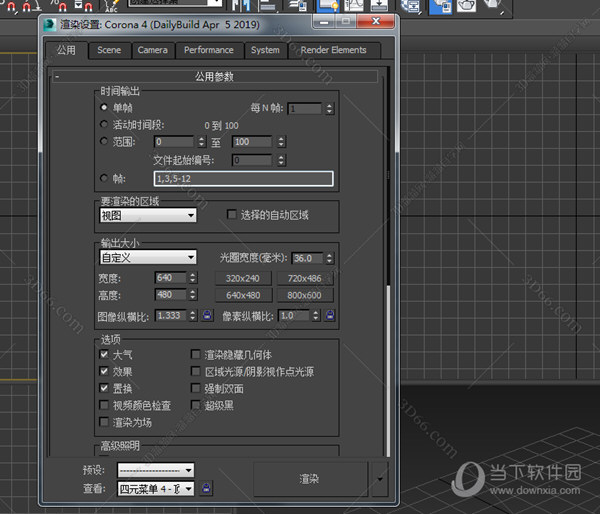600x514 pixels.
Task: Switch to the Performance tab
Action: [209, 50]
